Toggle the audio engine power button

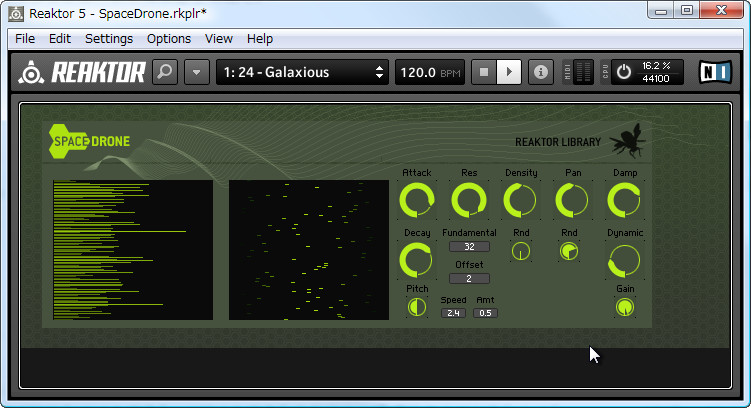(x=624, y=72)
